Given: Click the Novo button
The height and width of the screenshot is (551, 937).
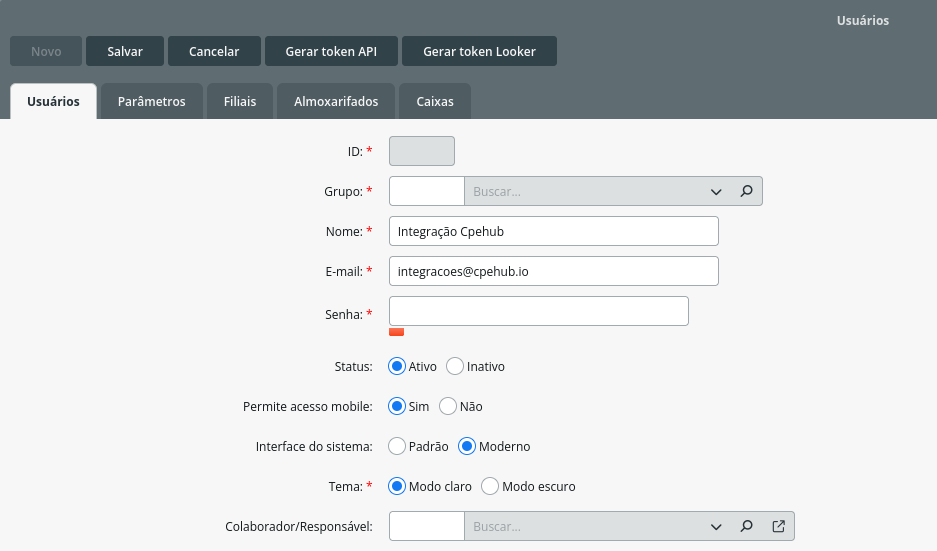Looking at the screenshot, I should click(46, 51).
